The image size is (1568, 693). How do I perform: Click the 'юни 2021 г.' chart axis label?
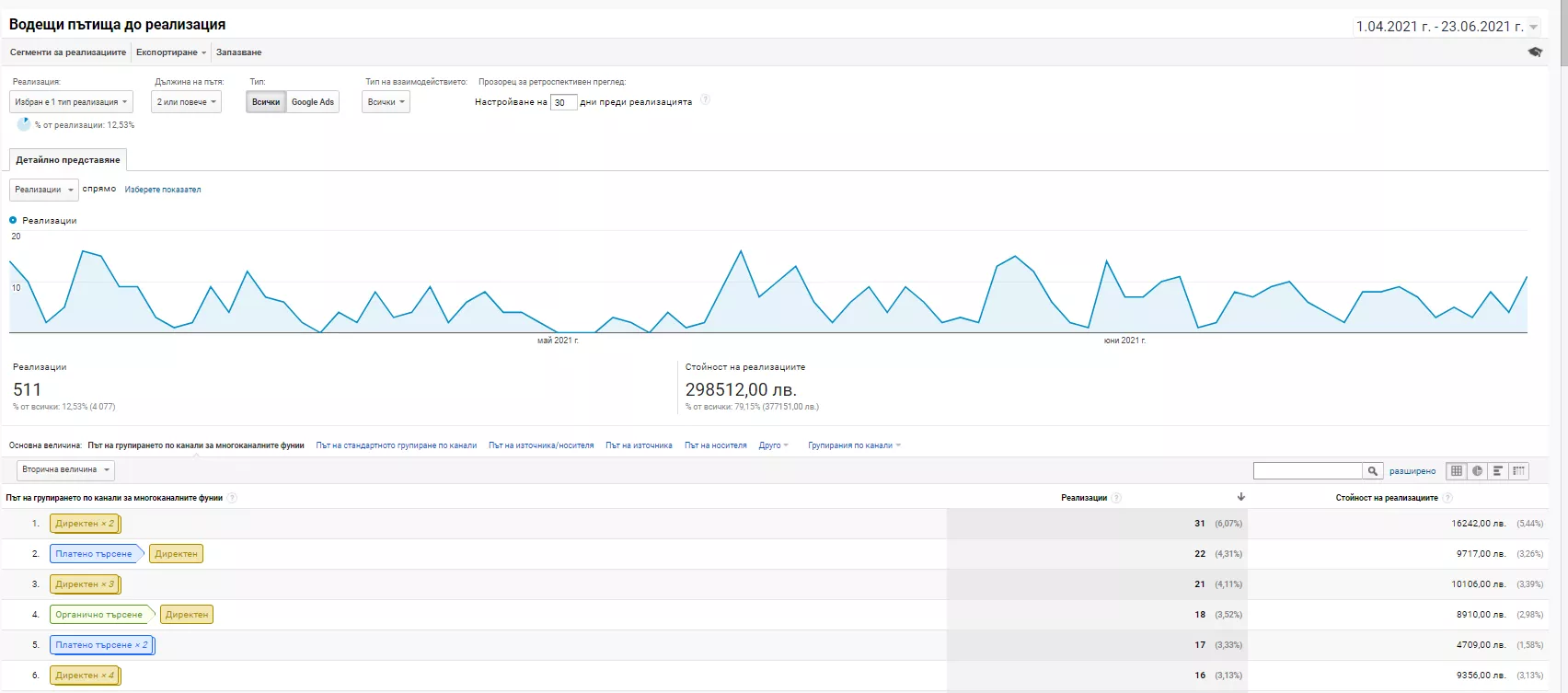(x=1124, y=341)
